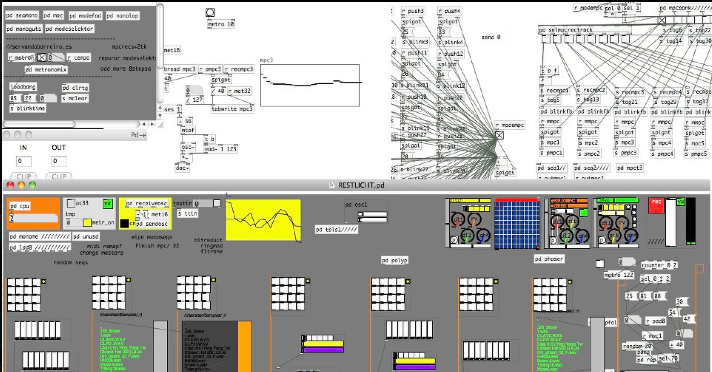Screen dimensions: 712x372
Task: Toggle the modempc checkbox
Action: (499, 135)
